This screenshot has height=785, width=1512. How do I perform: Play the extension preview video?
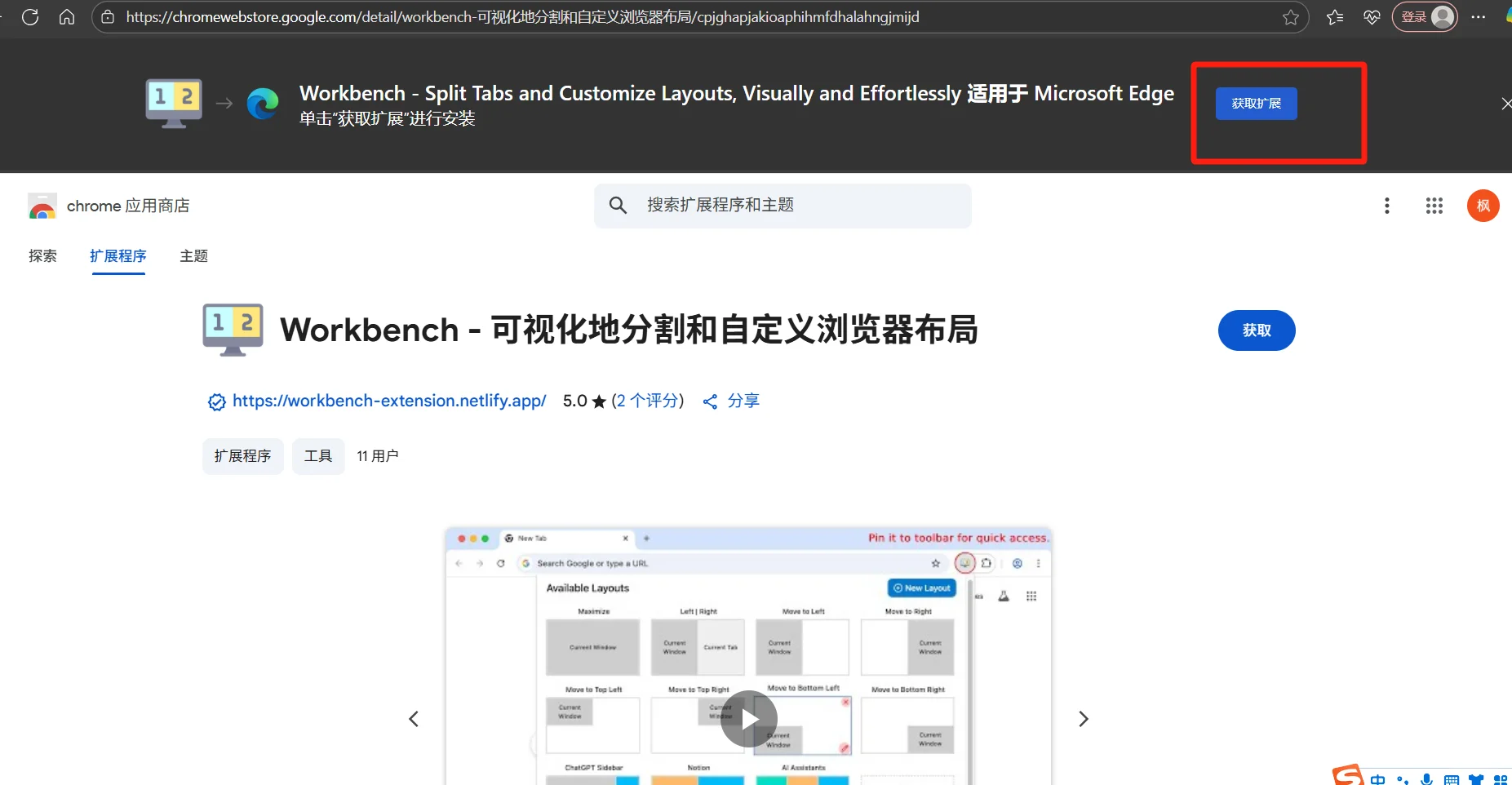point(750,718)
